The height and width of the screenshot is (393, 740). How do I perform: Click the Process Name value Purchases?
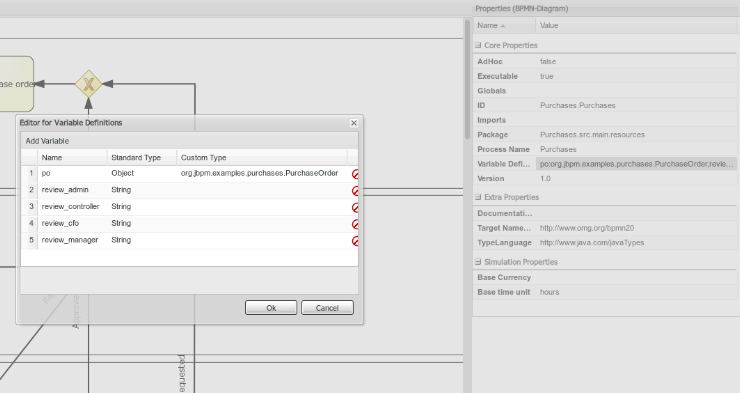pos(558,149)
